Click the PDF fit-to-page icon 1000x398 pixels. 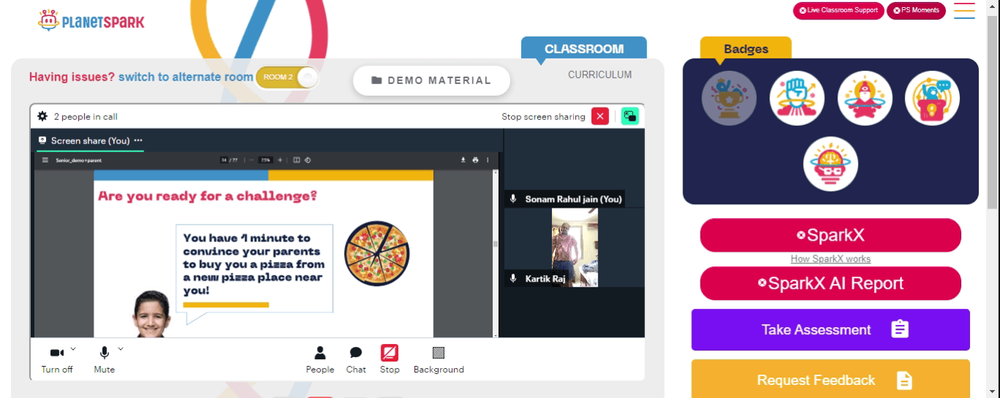(297, 160)
